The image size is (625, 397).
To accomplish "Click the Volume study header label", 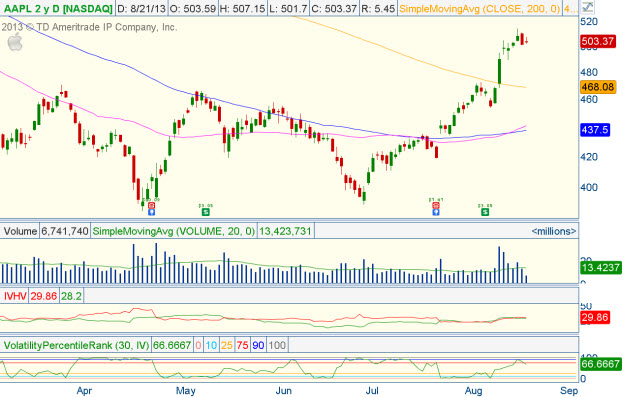I will pos(20,231).
